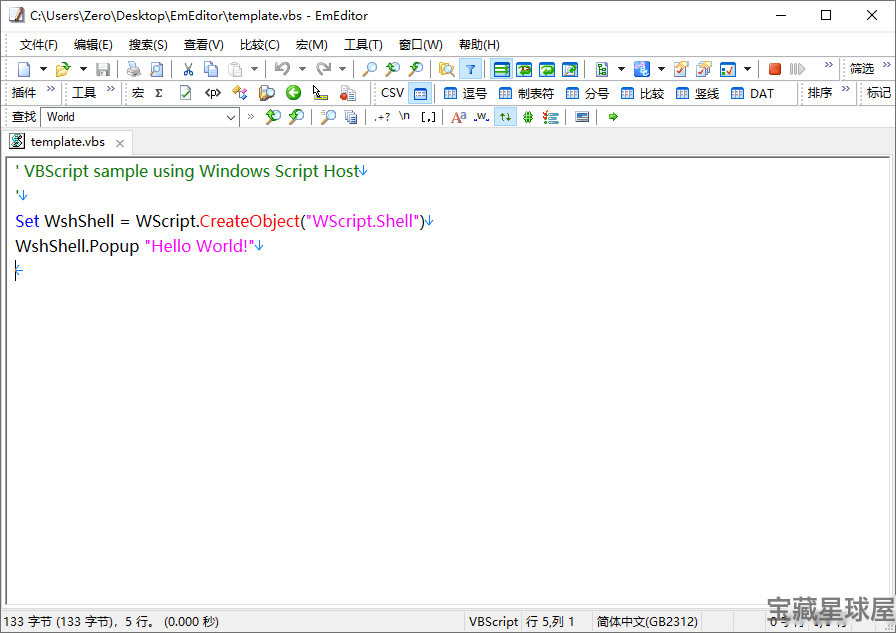
Task: Toggle whole-word match (.w.) option
Action: [x=482, y=117]
